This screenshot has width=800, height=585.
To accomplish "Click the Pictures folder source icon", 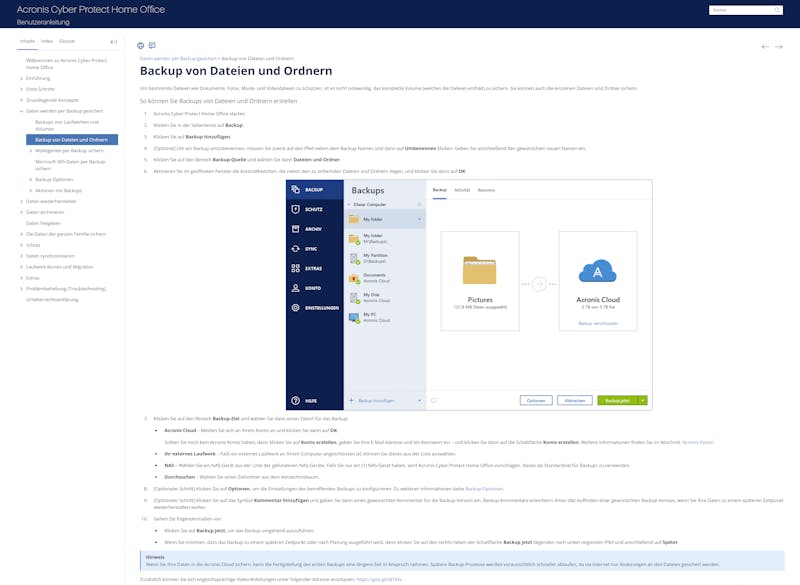I will click(x=480, y=270).
